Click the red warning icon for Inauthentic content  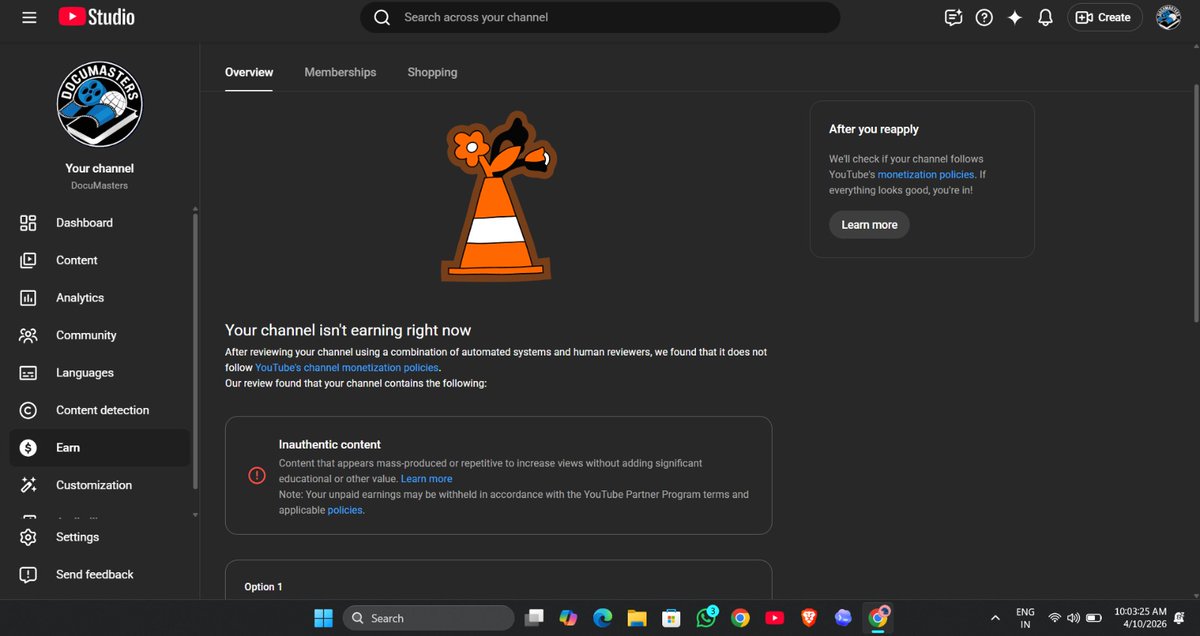coord(257,476)
